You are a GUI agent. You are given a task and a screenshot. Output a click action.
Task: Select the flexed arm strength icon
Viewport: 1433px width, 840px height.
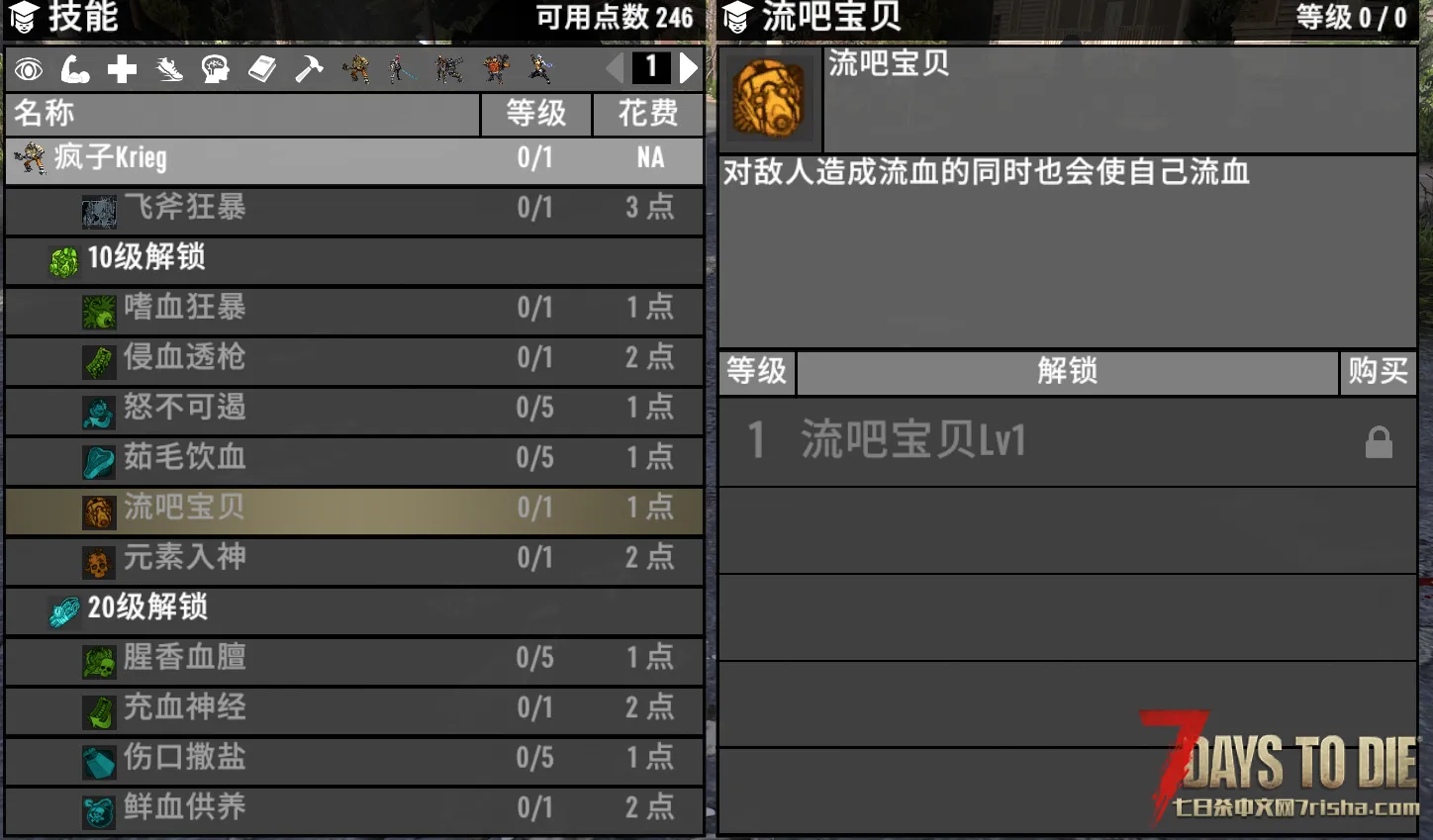75,69
